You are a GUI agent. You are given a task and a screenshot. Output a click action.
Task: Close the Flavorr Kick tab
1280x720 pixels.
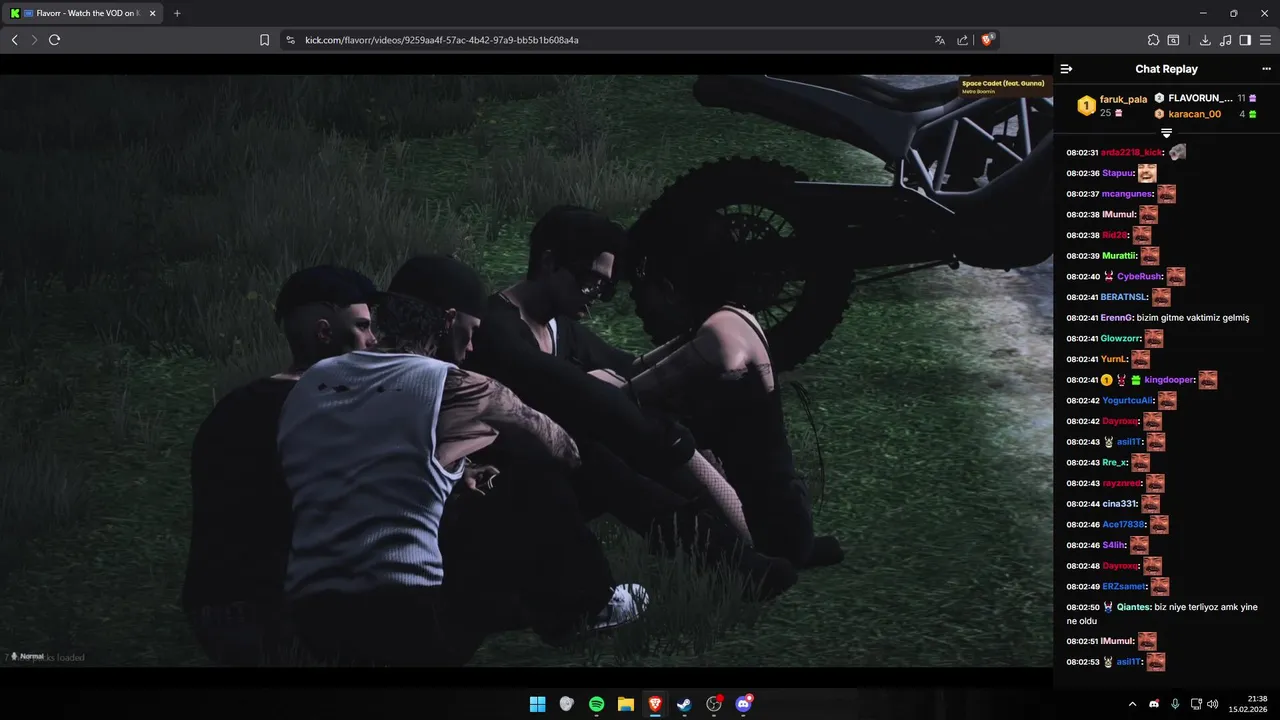152,14
